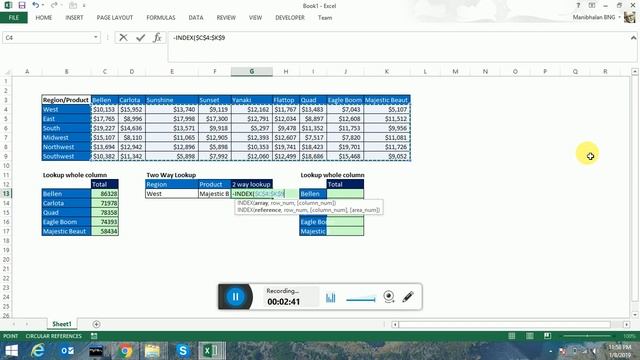Open File Explorer from the taskbar
This screenshot has height=360, width=640.
tap(153, 351)
